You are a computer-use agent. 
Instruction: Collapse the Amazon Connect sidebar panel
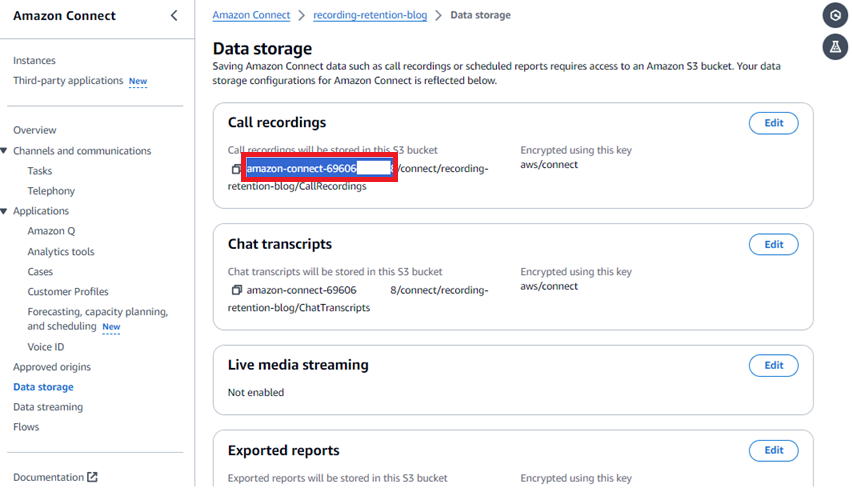pos(174,16)
